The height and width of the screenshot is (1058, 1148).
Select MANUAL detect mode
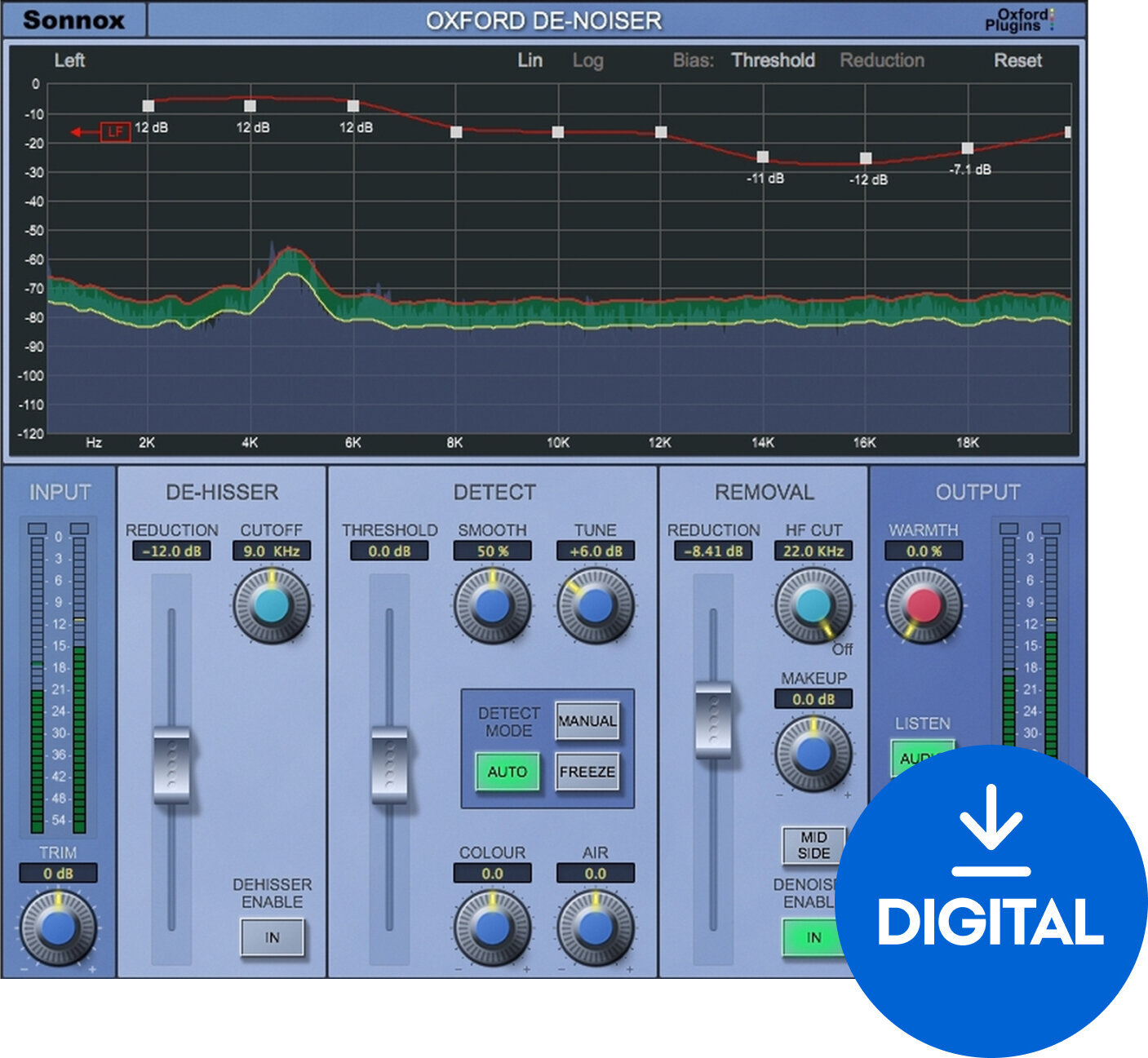click(x=588, y=722)
